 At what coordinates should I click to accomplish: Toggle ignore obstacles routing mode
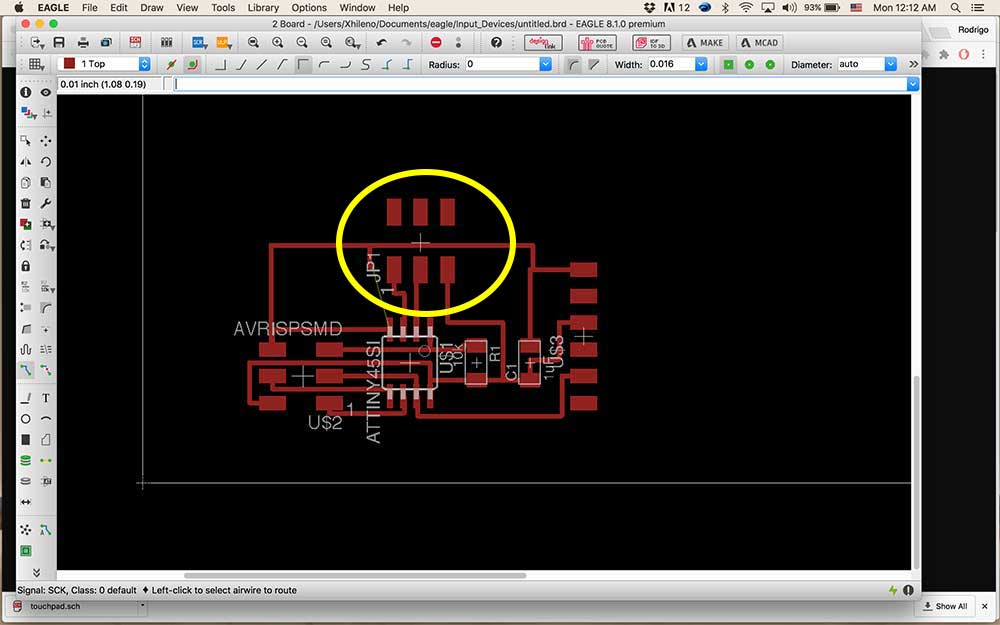point(171,64)
